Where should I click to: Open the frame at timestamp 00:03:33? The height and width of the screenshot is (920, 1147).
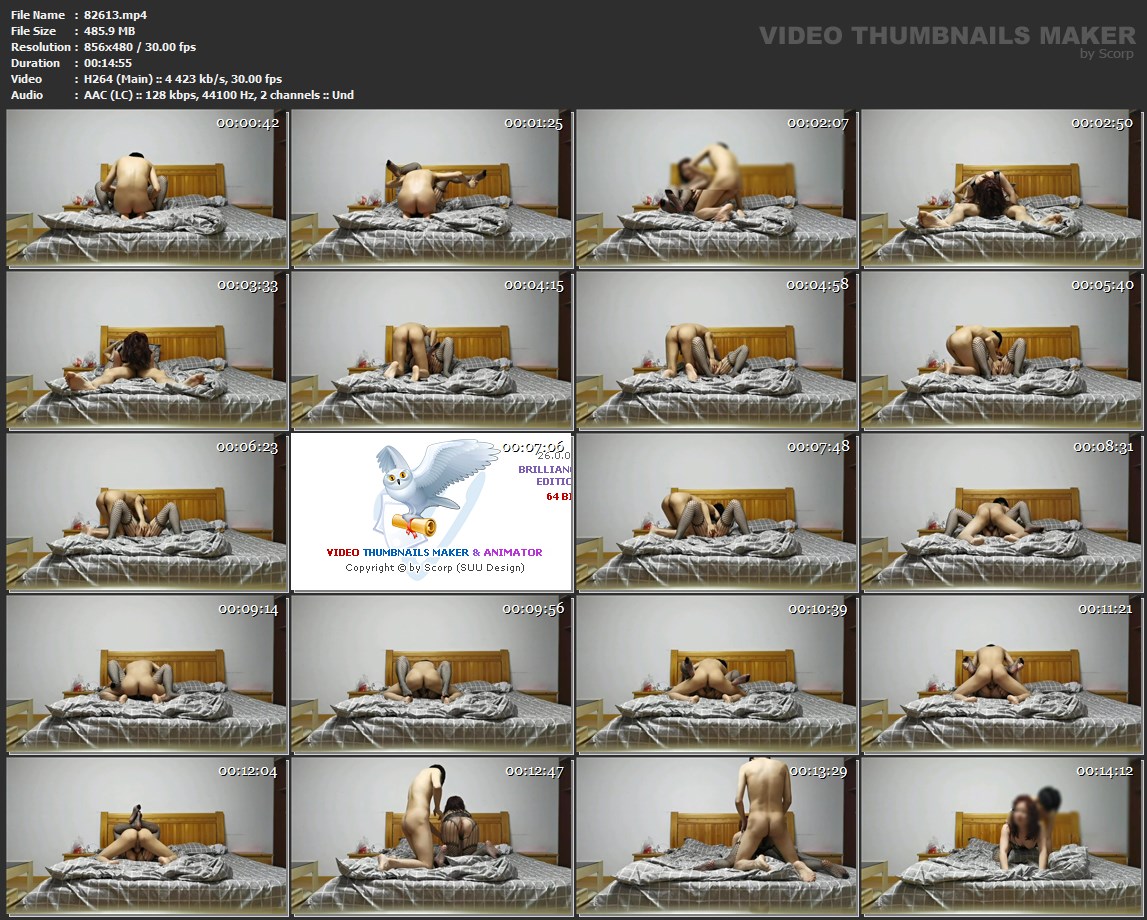(x=147, y=350)
